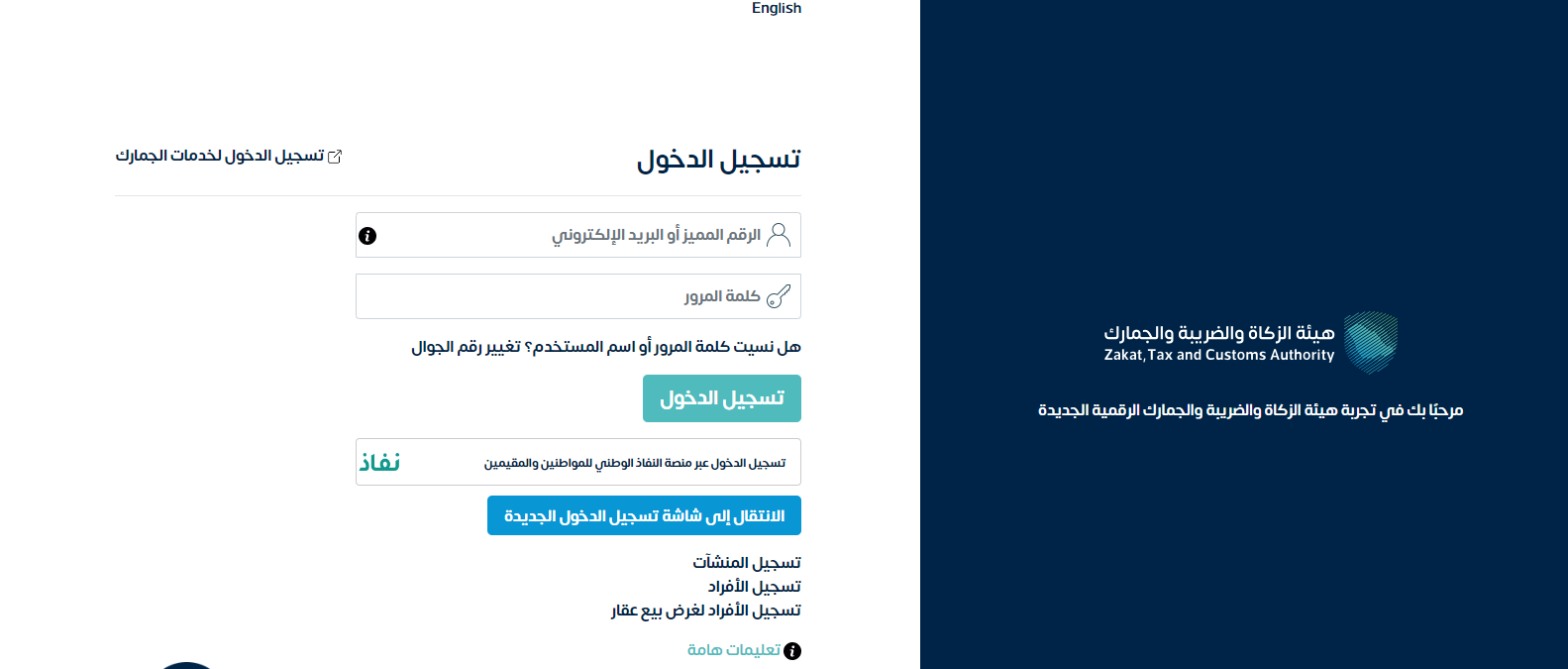Image resolution: width=1568 pixels, height=669 pixels.
Task: Open individuals registration for real estate sale
Action: 705,611
